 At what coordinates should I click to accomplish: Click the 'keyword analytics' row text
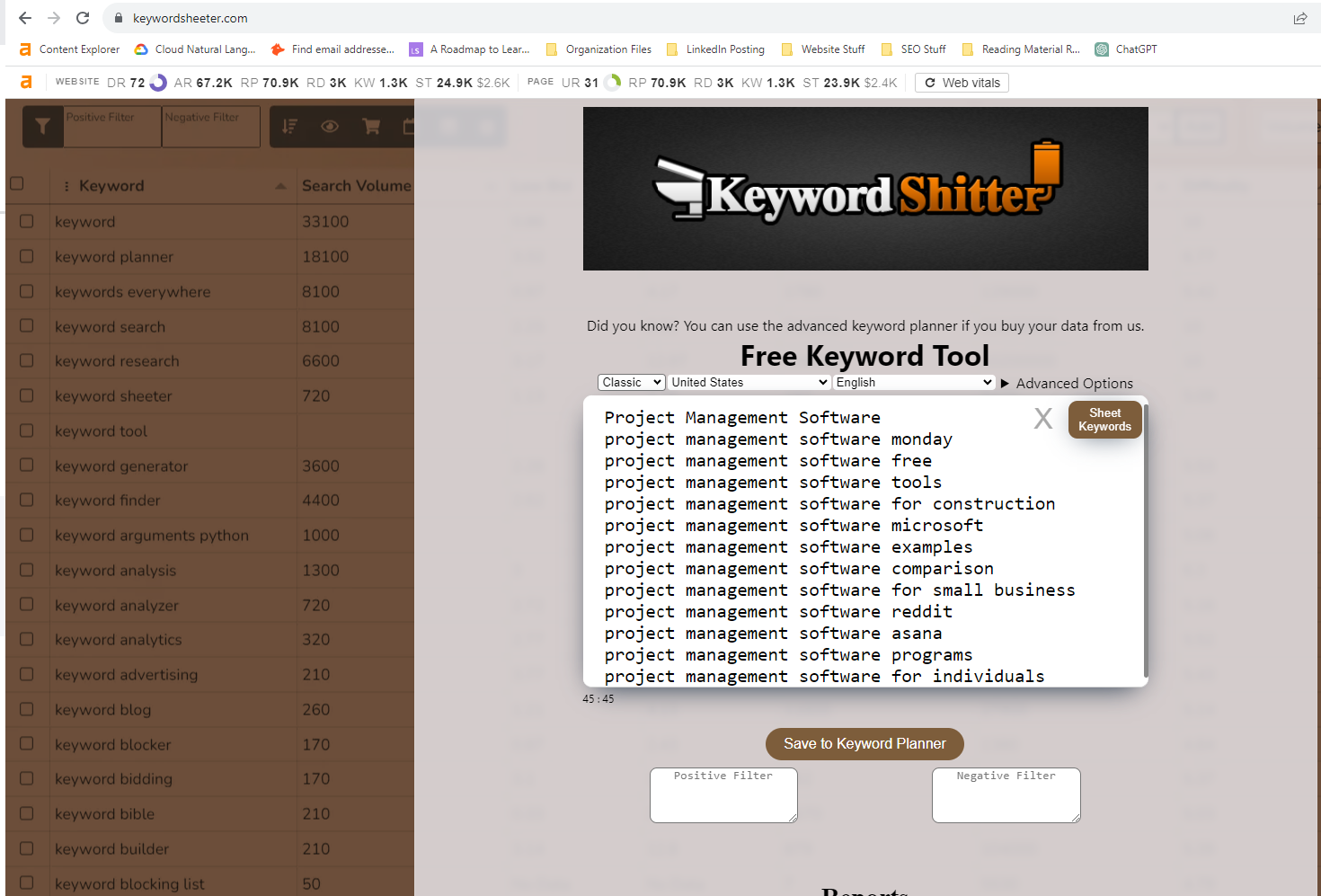pos(119,640)
